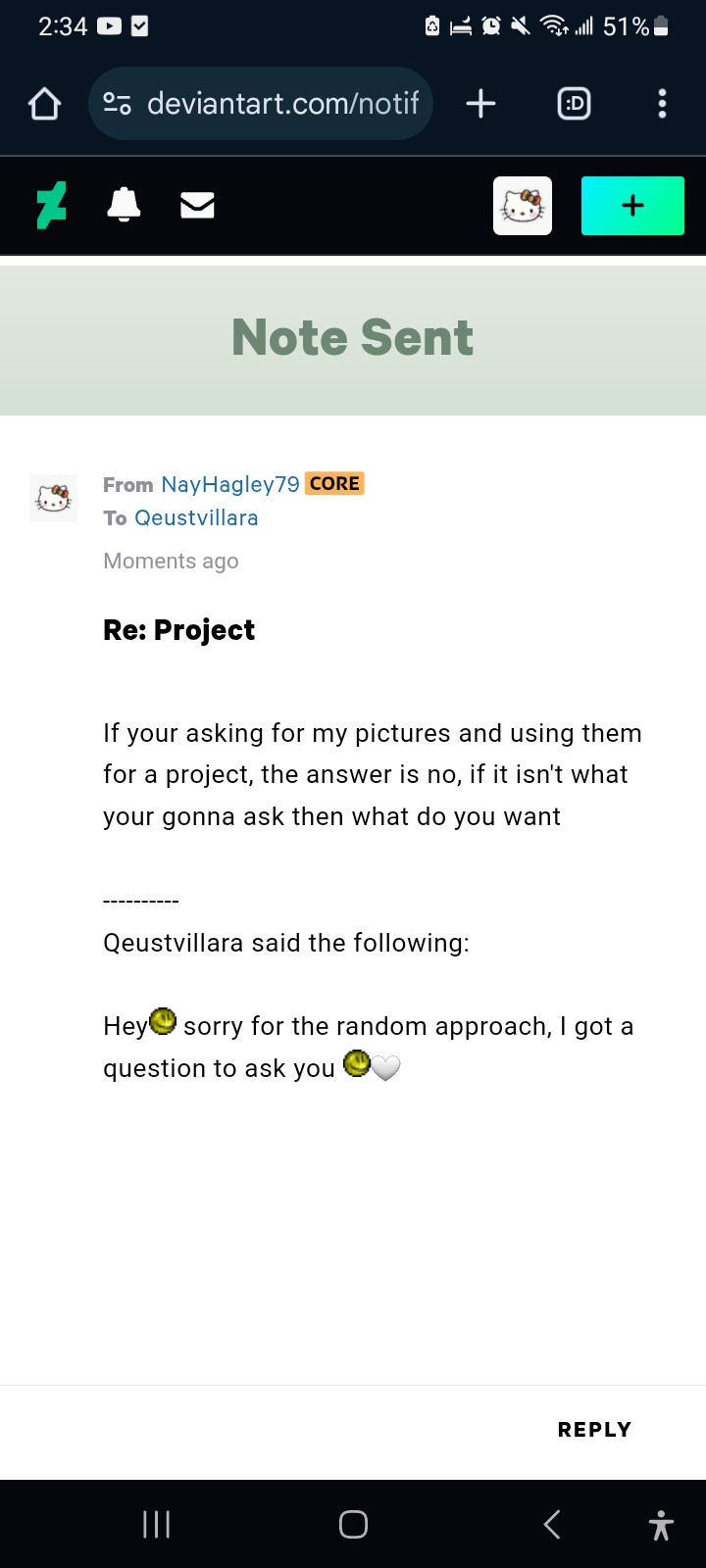Tap site info icon in address bar
Image resolution: width=706 pixels, height=1568 pixels.
(x=118, y=104)
